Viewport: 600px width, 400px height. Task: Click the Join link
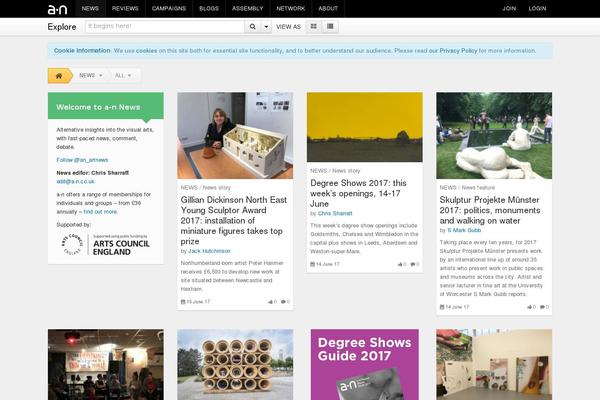(509, 8)
